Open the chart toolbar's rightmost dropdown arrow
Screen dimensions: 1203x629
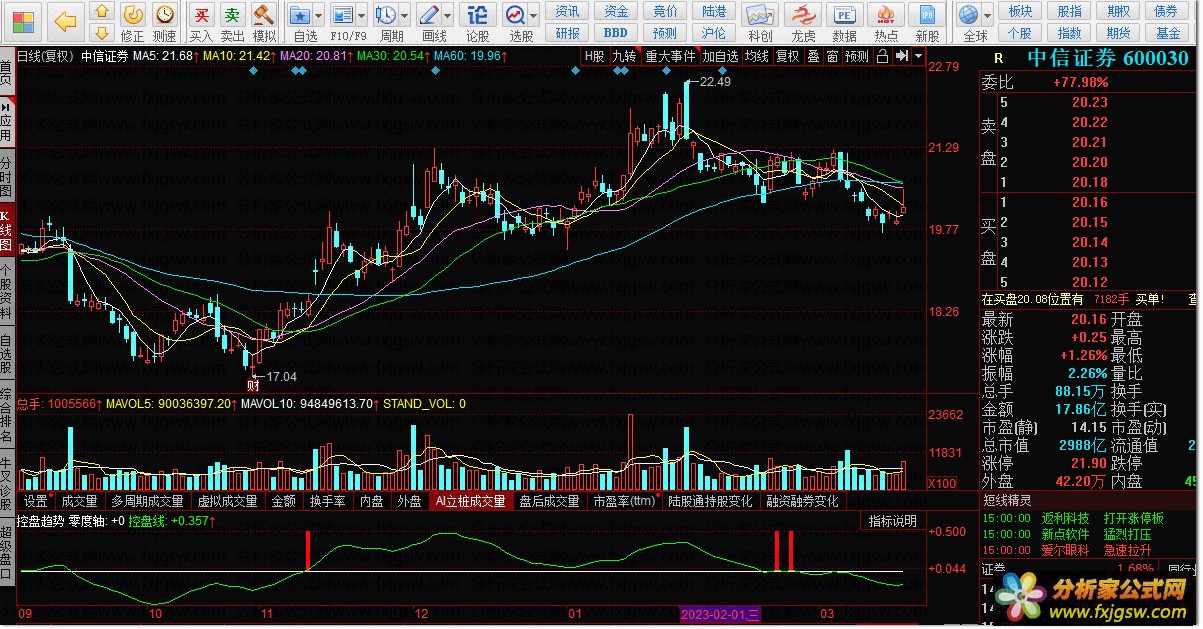pos(918,56)
